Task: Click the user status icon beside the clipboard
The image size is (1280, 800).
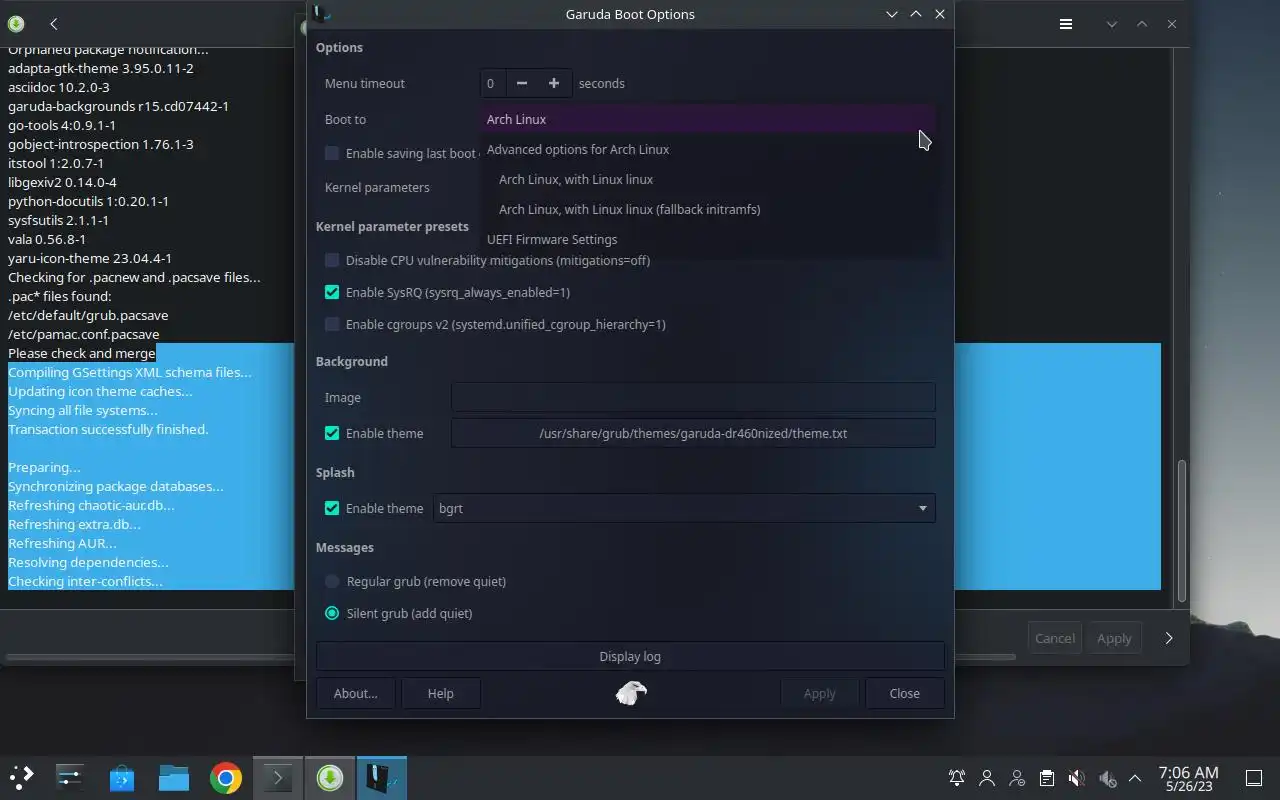Action: [1017, 778]
